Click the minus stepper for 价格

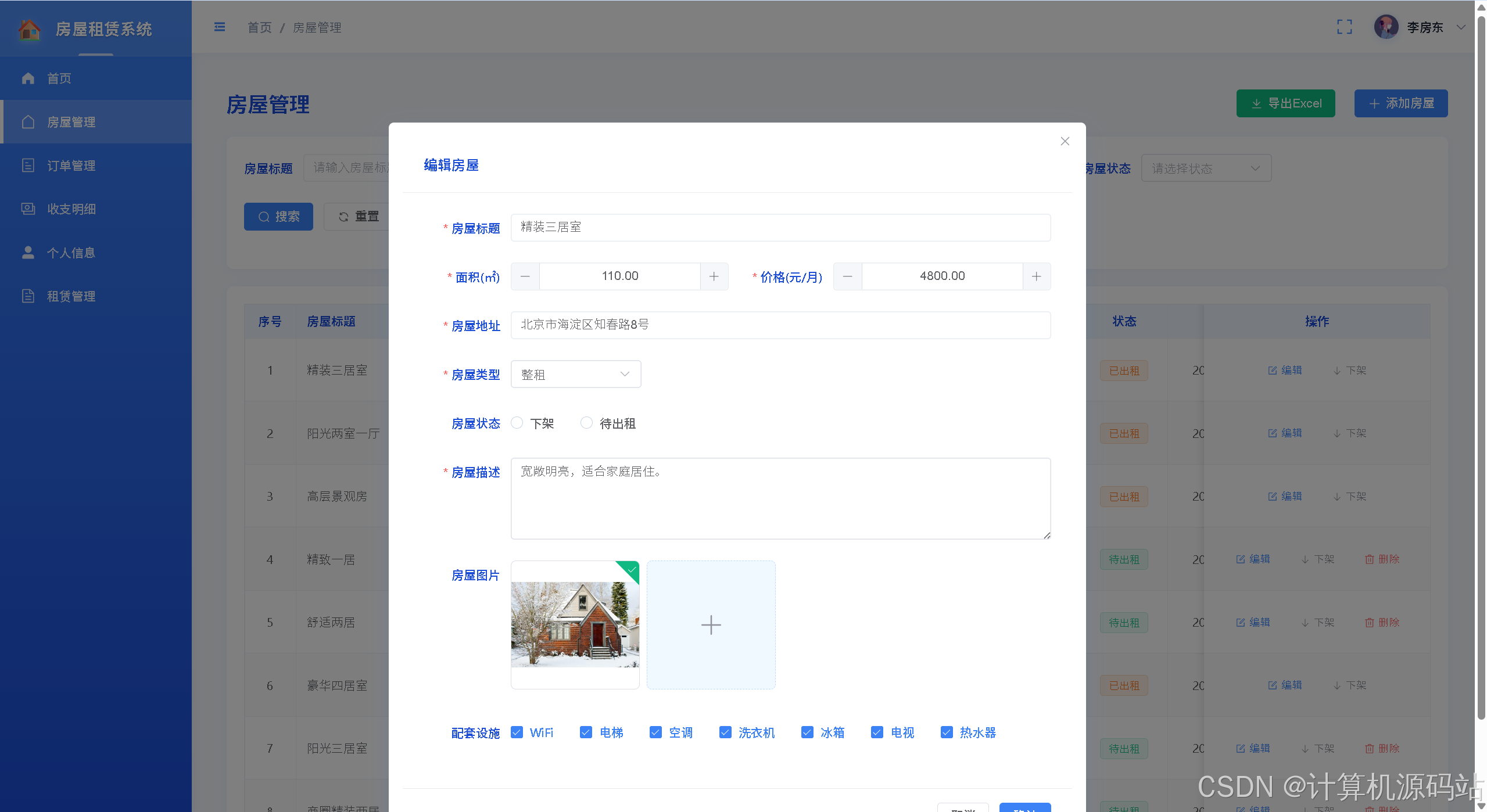tap(847, 276)
